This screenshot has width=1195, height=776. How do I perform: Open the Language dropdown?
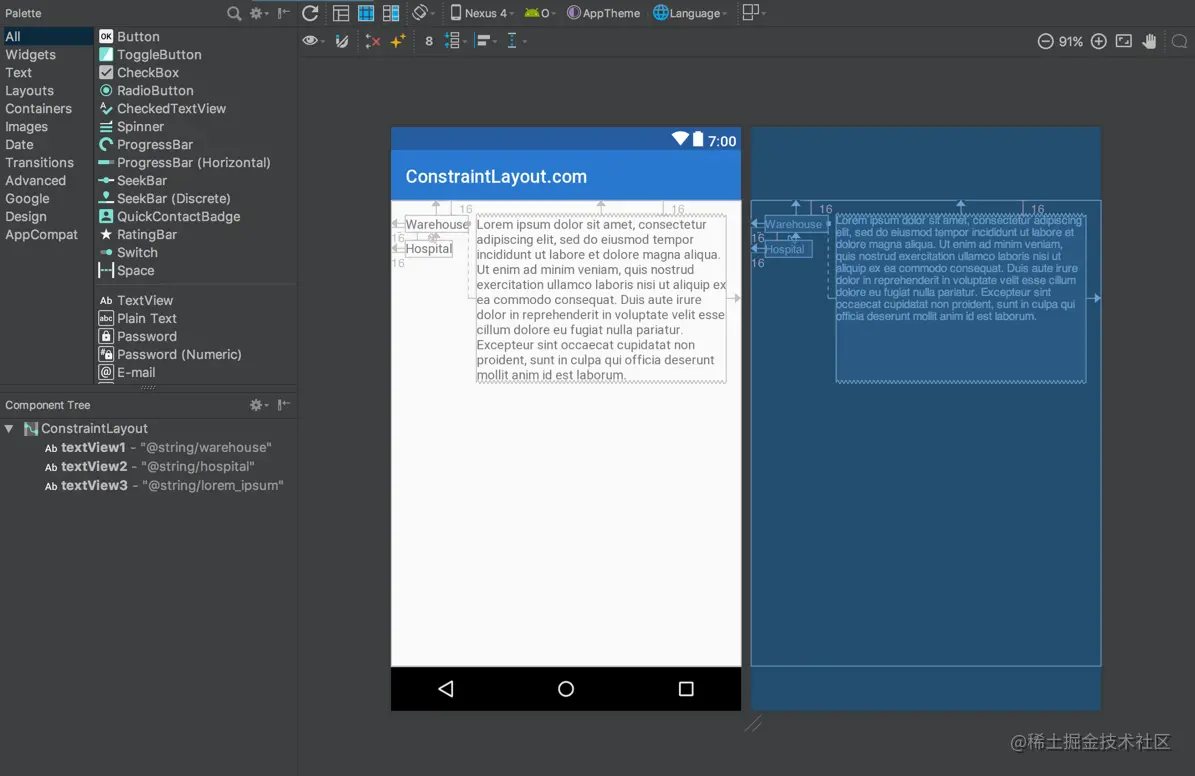click(x=691, y=13)
